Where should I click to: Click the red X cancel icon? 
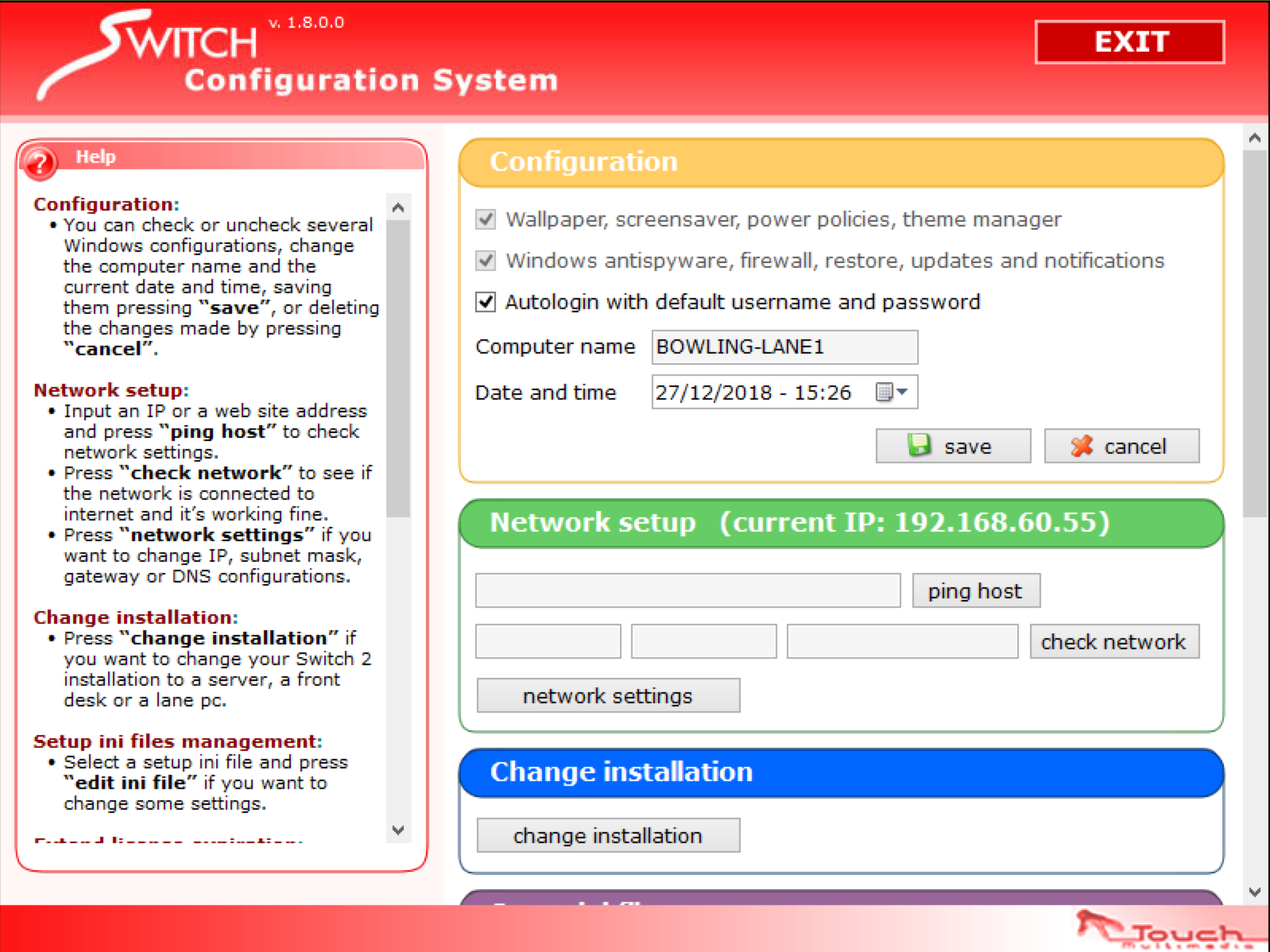click(1081, 446)
